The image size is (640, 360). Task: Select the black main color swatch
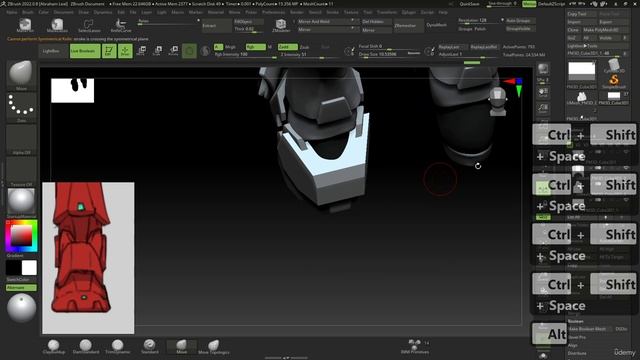pyautogui.click(x=13, y=268)
